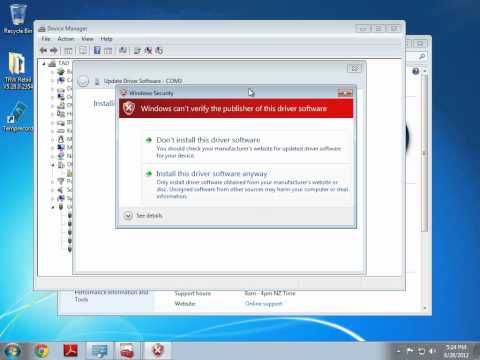
Task: Click the action pane toolbar icon beside Help
Action: pos(108,51)
